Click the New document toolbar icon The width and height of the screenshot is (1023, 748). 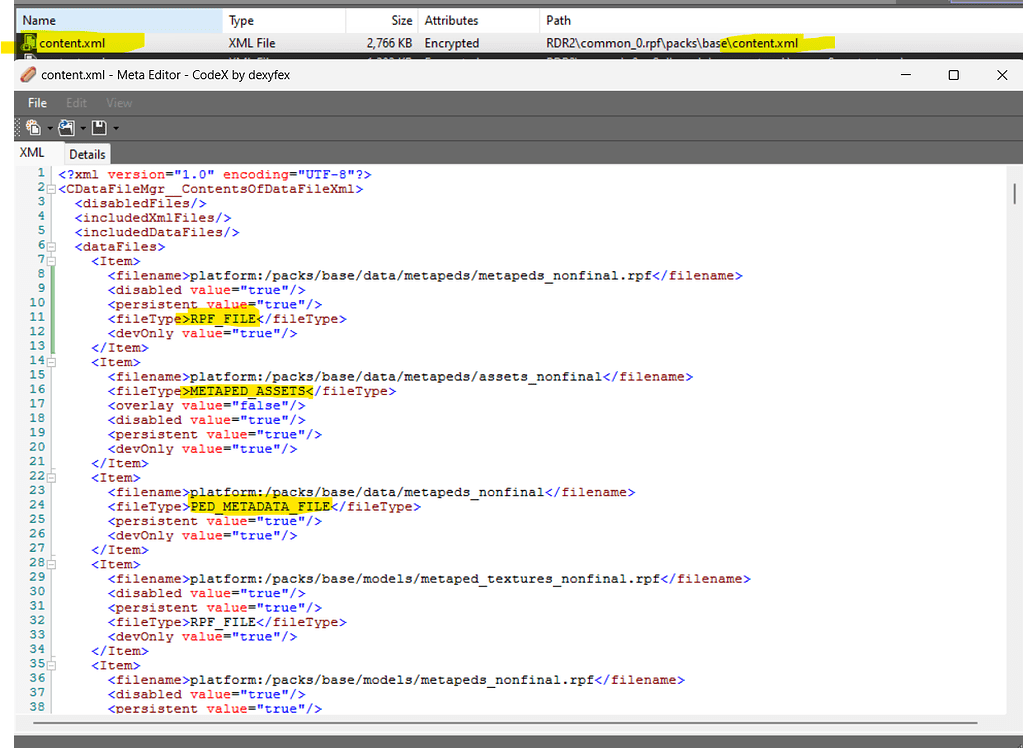click(x=33, y=127)
